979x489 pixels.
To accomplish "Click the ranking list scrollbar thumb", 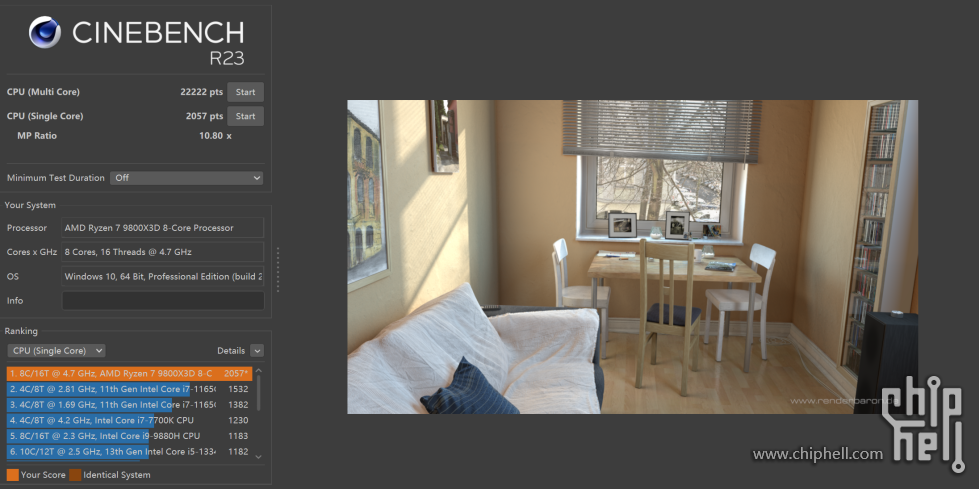I will (258, 393).
